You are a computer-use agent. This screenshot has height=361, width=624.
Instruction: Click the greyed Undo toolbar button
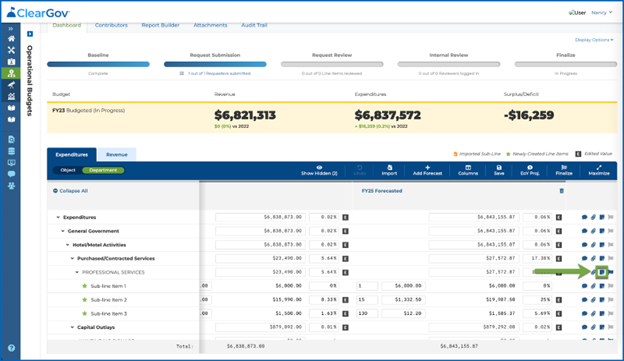pyautogui.click(x=359, y=170)
